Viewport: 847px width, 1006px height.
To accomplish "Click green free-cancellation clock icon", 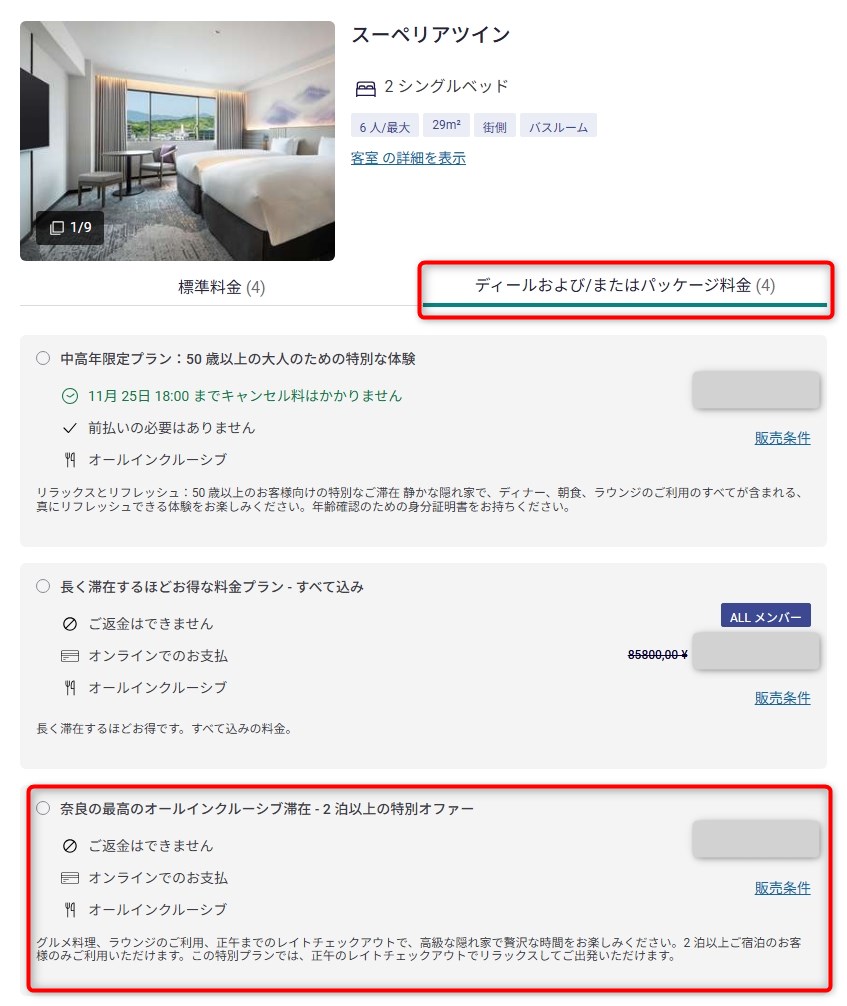I will pyautogui.click(x=69, y=396).
